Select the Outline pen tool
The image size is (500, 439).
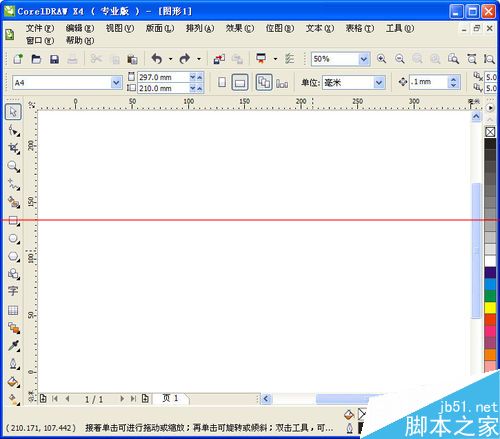coord(13,363)
